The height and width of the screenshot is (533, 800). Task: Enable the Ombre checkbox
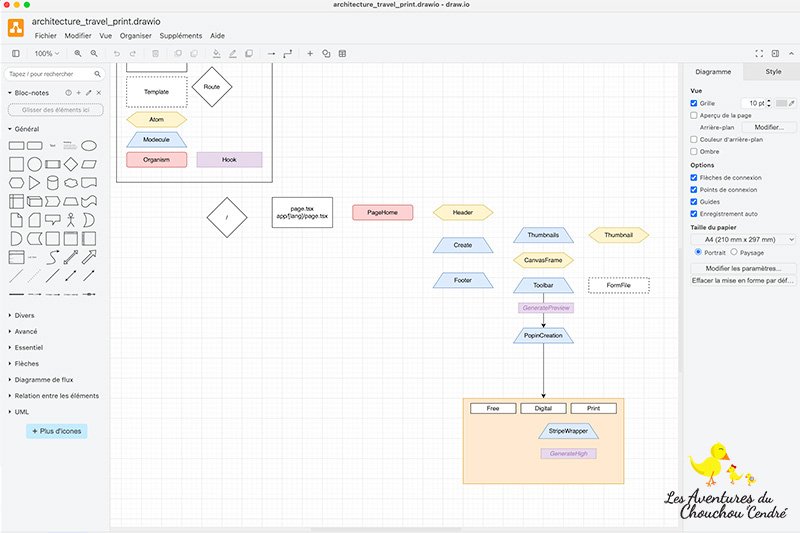[x=695, y=151]
